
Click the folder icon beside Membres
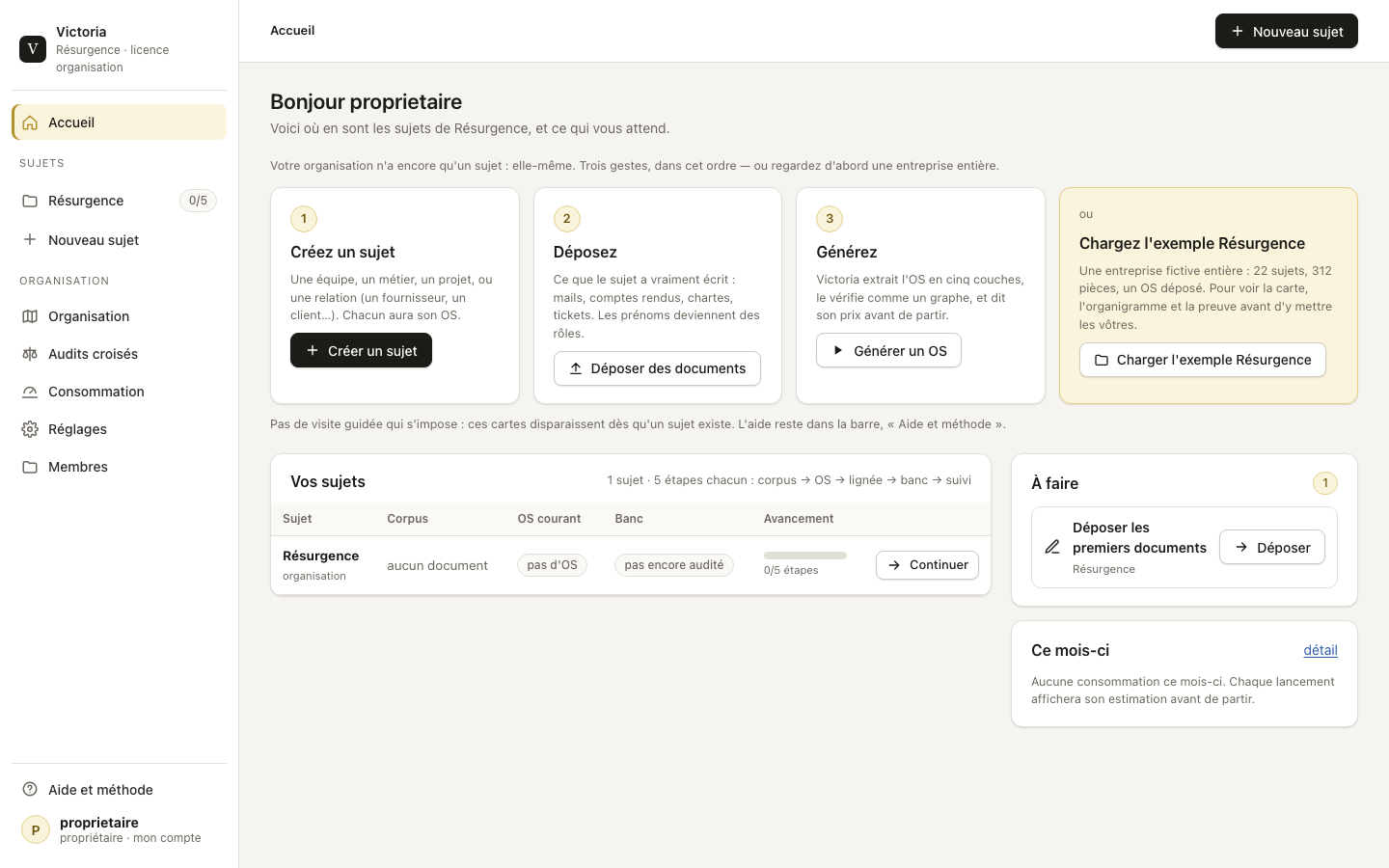[x=30, y=467]
